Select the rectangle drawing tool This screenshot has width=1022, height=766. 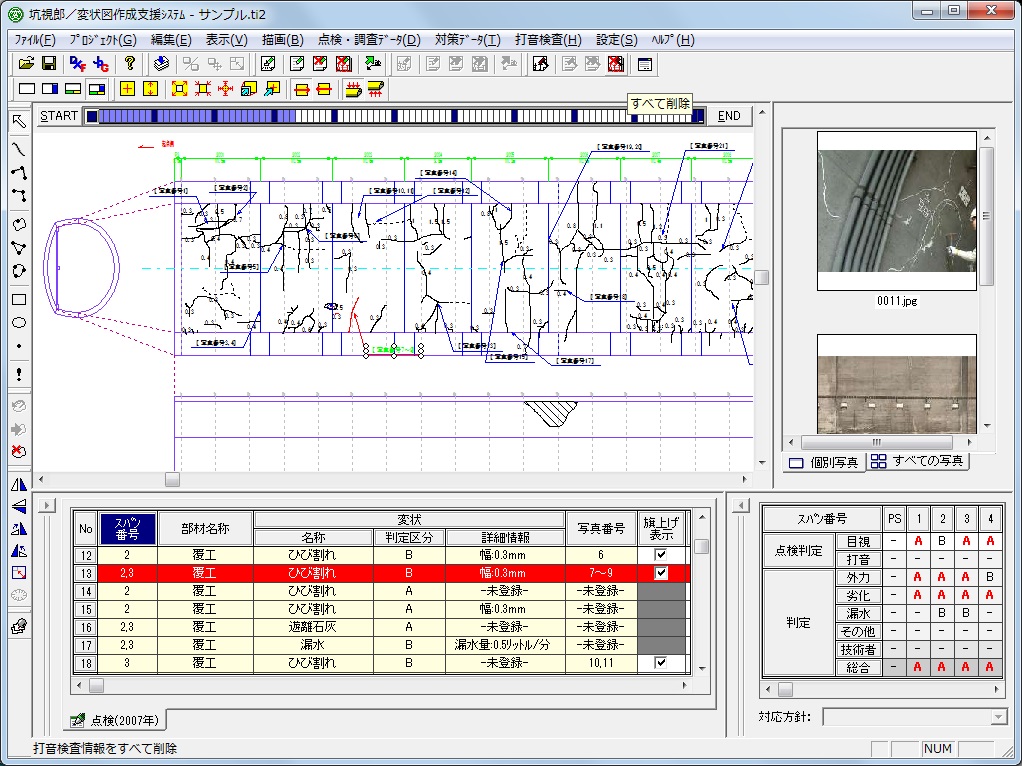coord(18,299)
